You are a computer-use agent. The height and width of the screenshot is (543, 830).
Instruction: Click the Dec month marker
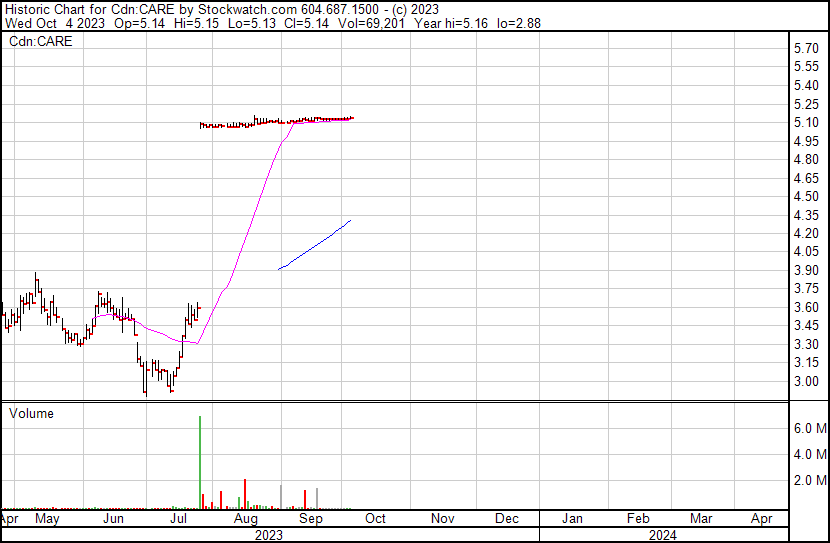click(507, 519)
